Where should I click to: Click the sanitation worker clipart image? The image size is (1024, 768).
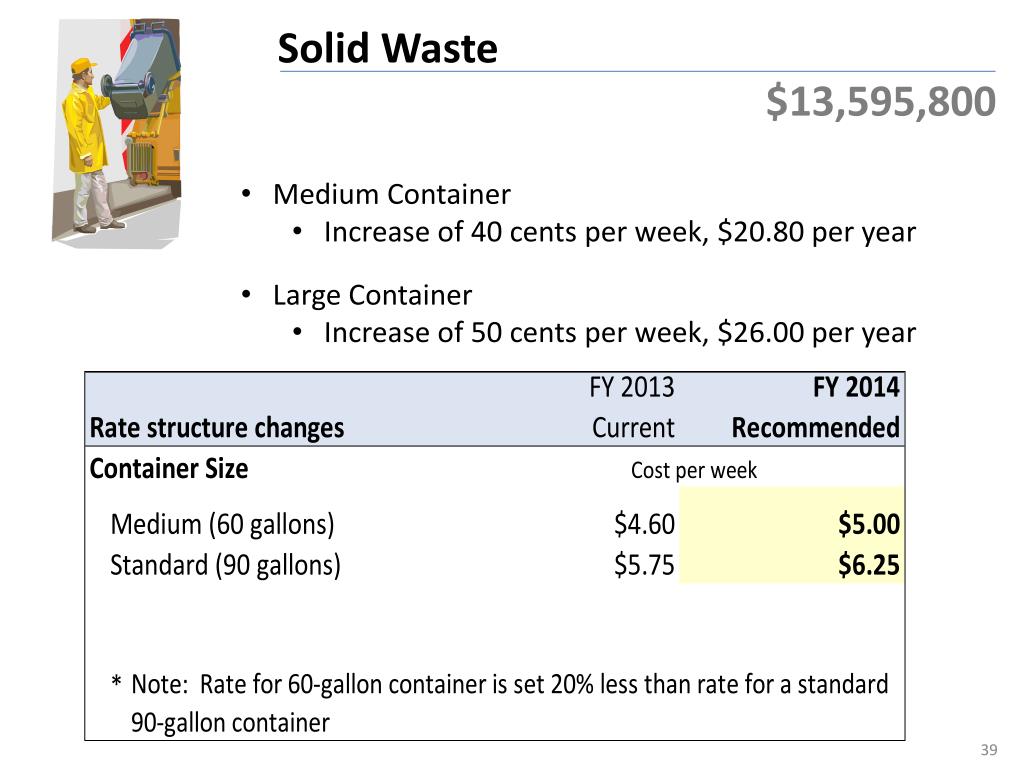pyautogui.click(x=117, y=133)
